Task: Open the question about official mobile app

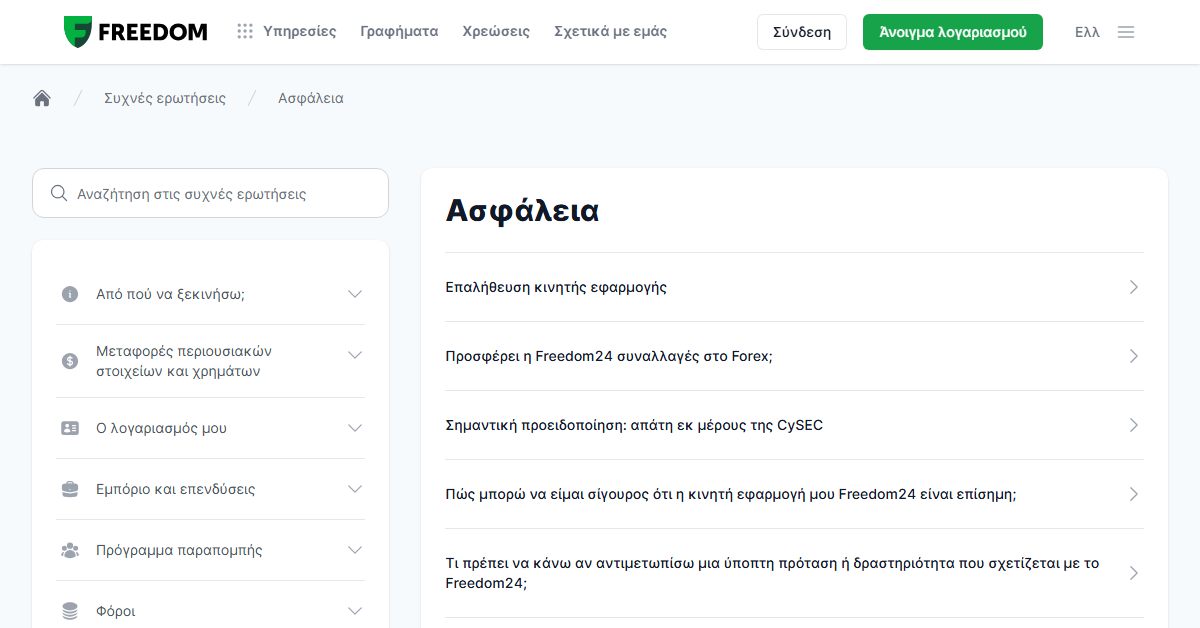Action: [794, 494]
